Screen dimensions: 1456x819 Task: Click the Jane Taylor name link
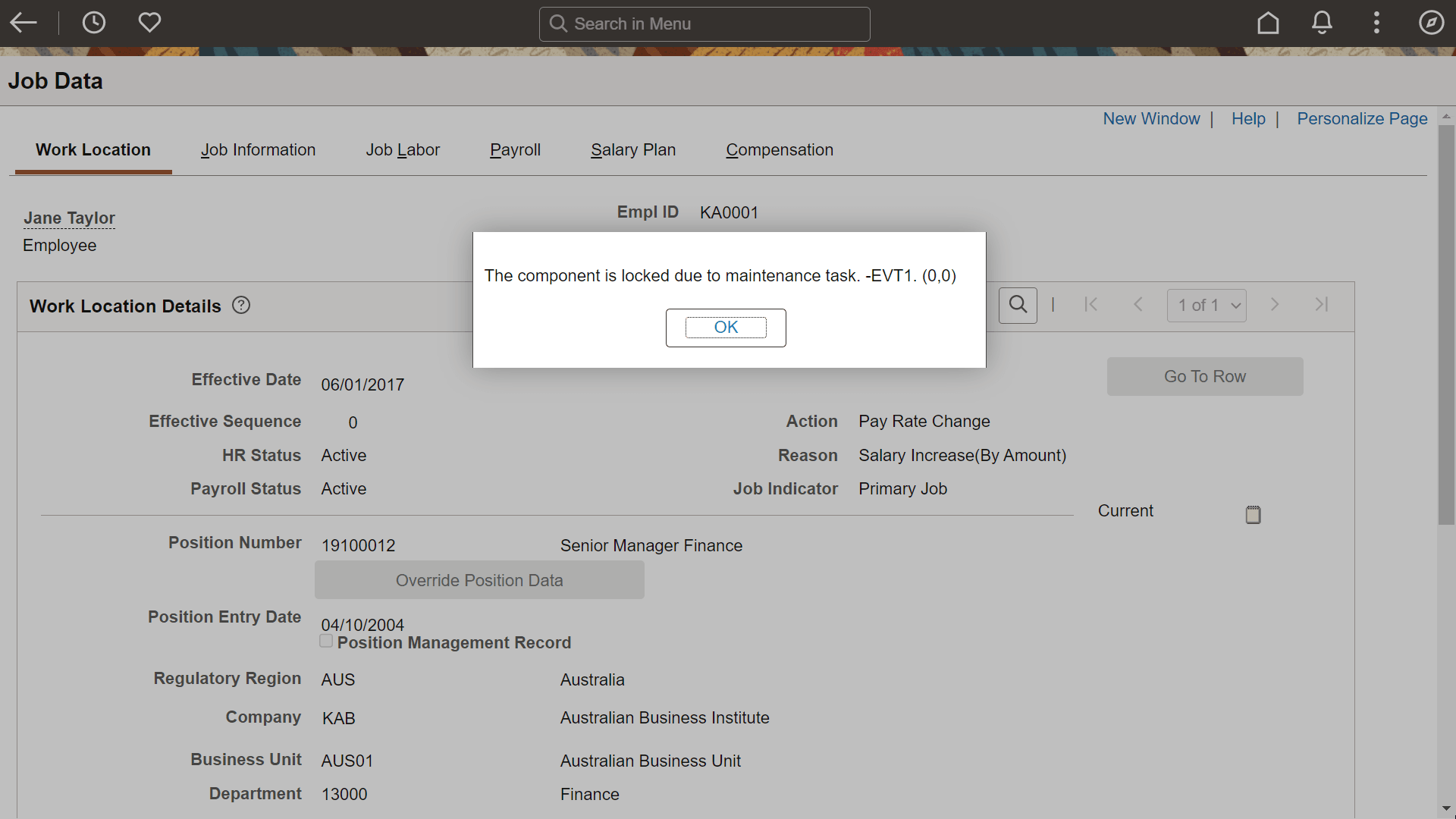[69, 218]
